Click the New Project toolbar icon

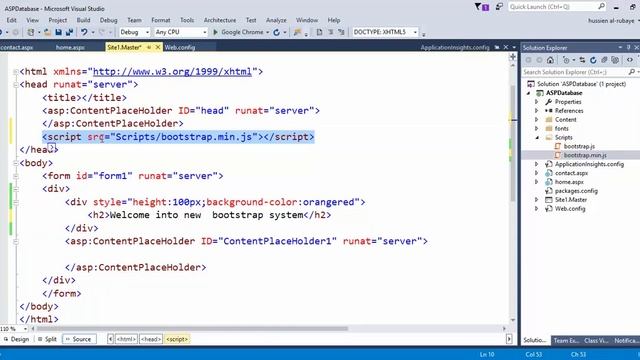click(x=31, y=32)
